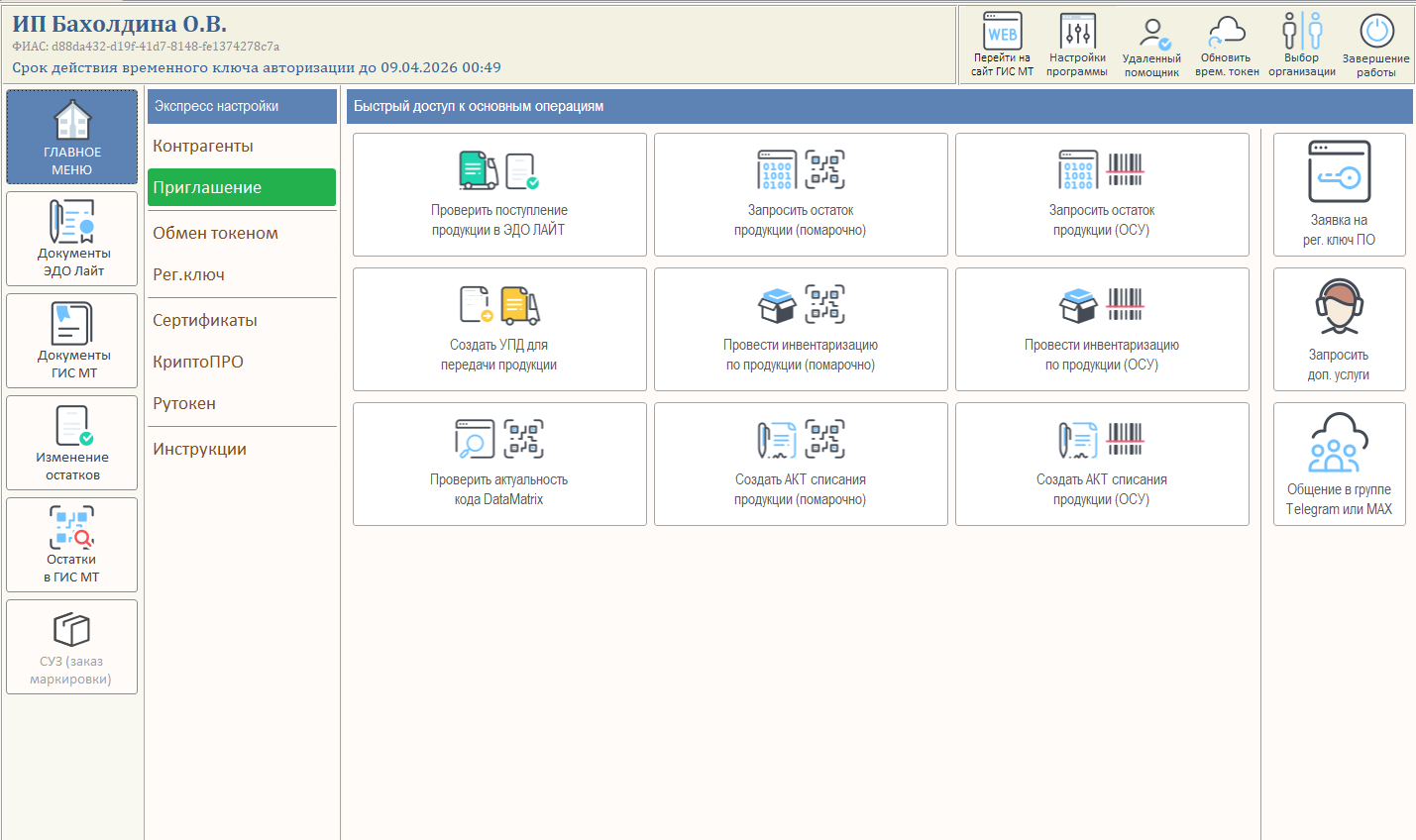Open the GIS MT website via WEB icon
The height and width of the screenshot is (840, 1416).
pos(1002,44)
